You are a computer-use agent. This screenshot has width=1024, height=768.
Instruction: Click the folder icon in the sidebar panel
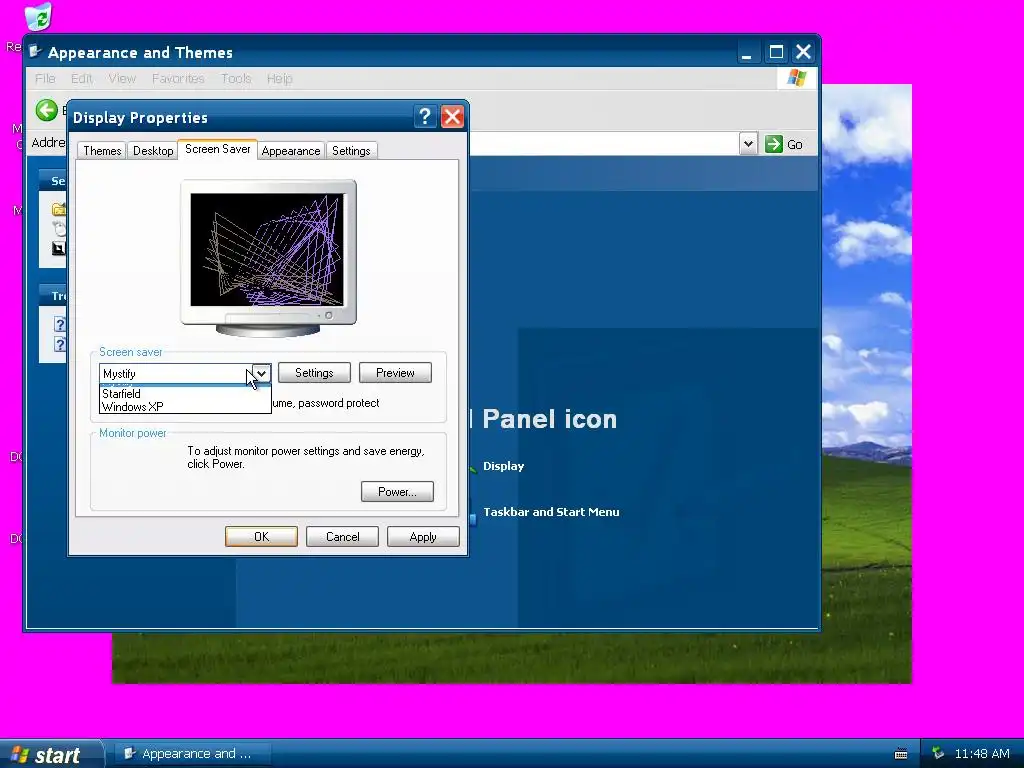pyautogui.click(x=59, y=210)
